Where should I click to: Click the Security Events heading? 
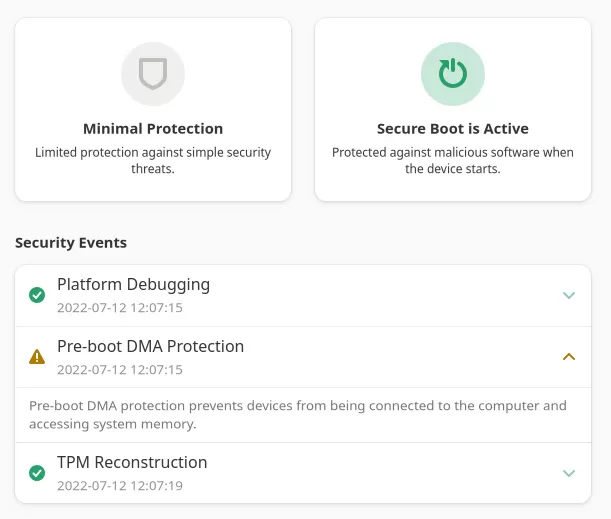[71, 243]
